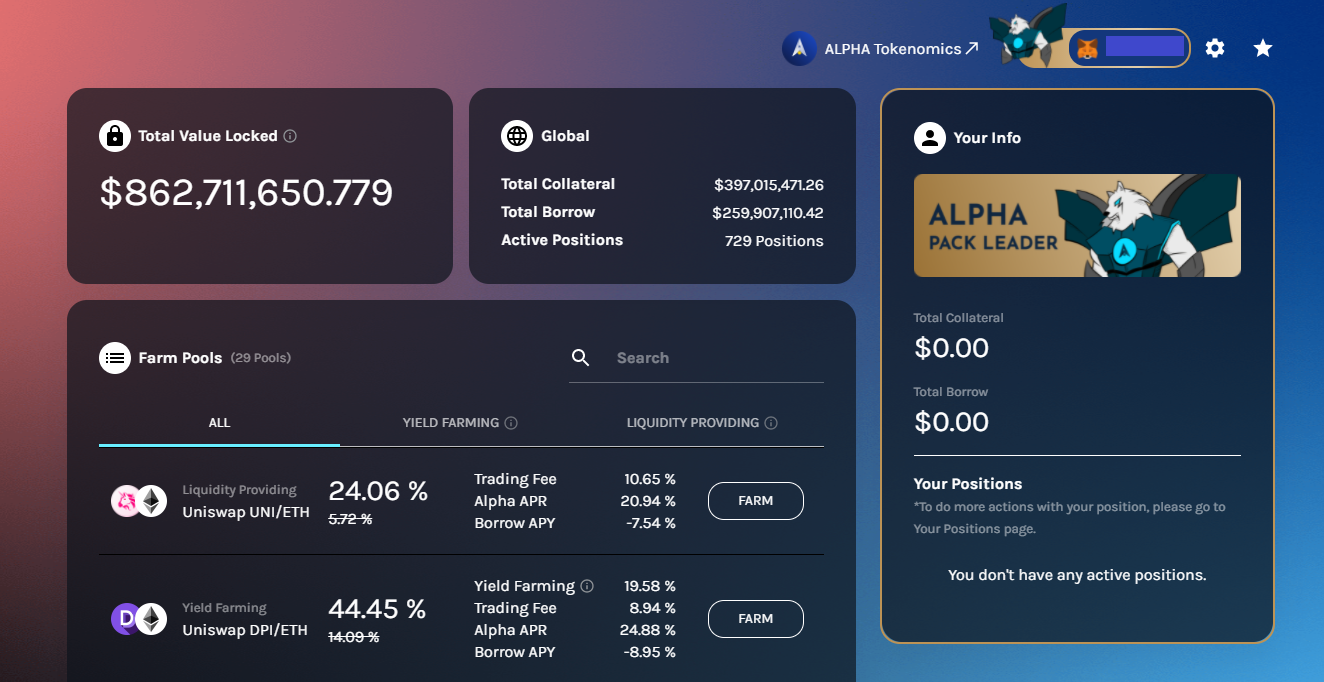Click the ALPHA logo icon
1324x682 pixels.
click(x=799, y=48)
